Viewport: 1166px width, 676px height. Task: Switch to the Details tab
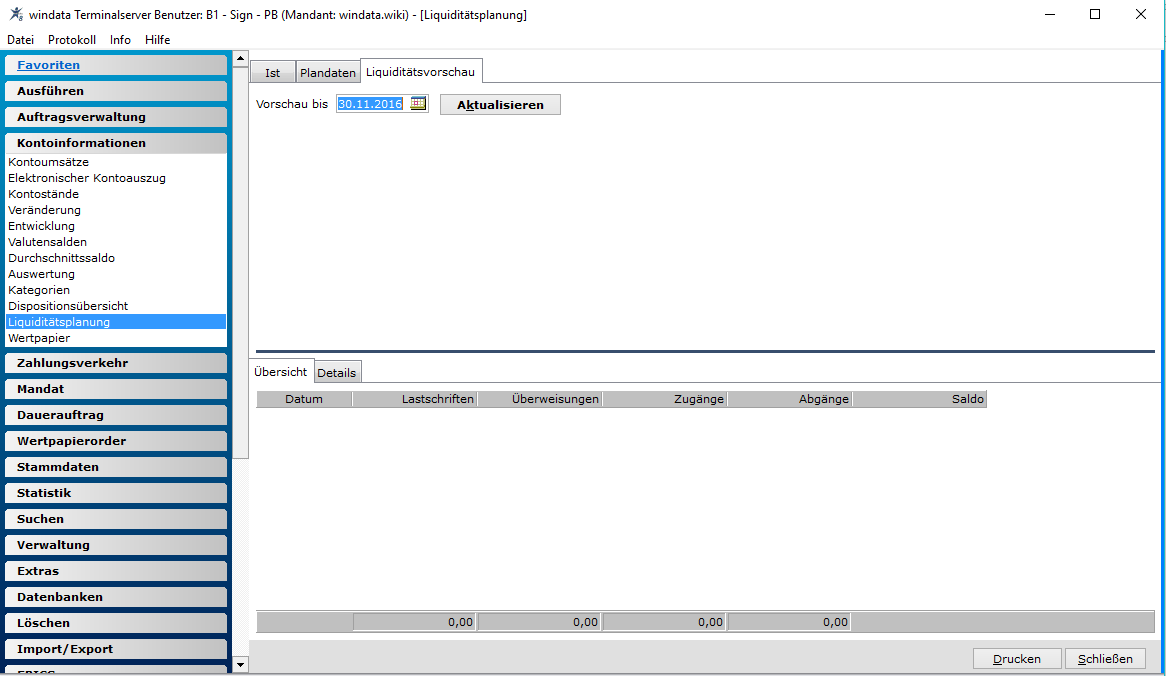pyautogui.click(x=337, y=373)
